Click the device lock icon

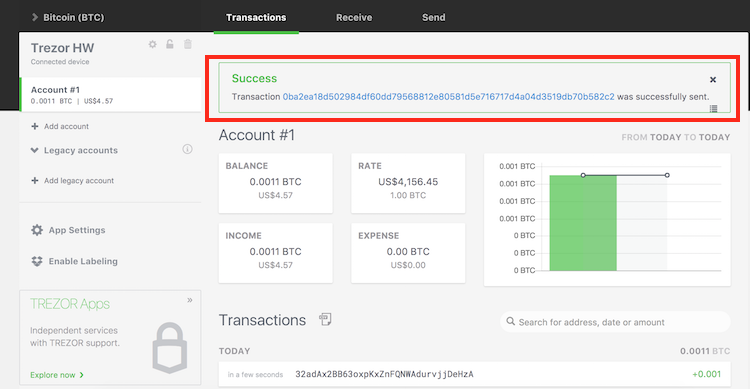click(170, 44)
